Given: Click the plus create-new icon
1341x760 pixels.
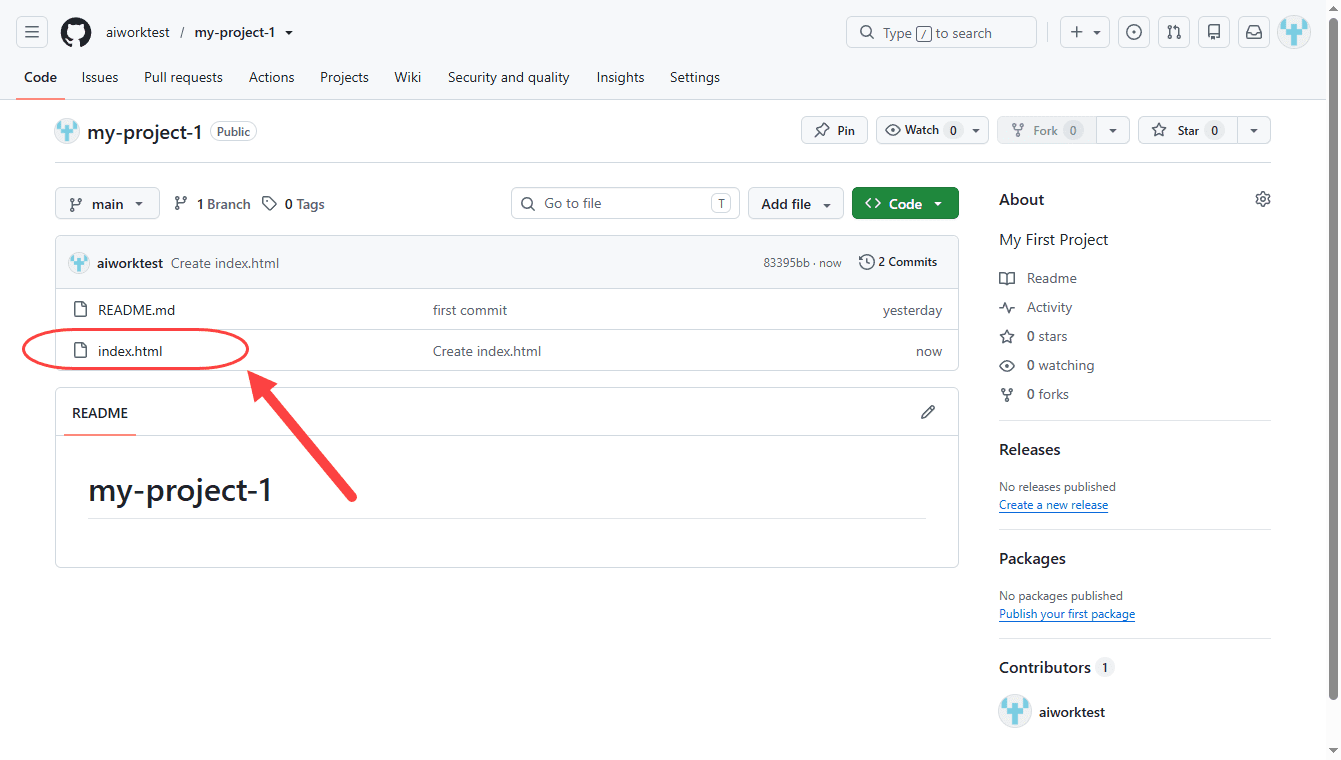Looking at the screenshot, I should (1077, 32).
